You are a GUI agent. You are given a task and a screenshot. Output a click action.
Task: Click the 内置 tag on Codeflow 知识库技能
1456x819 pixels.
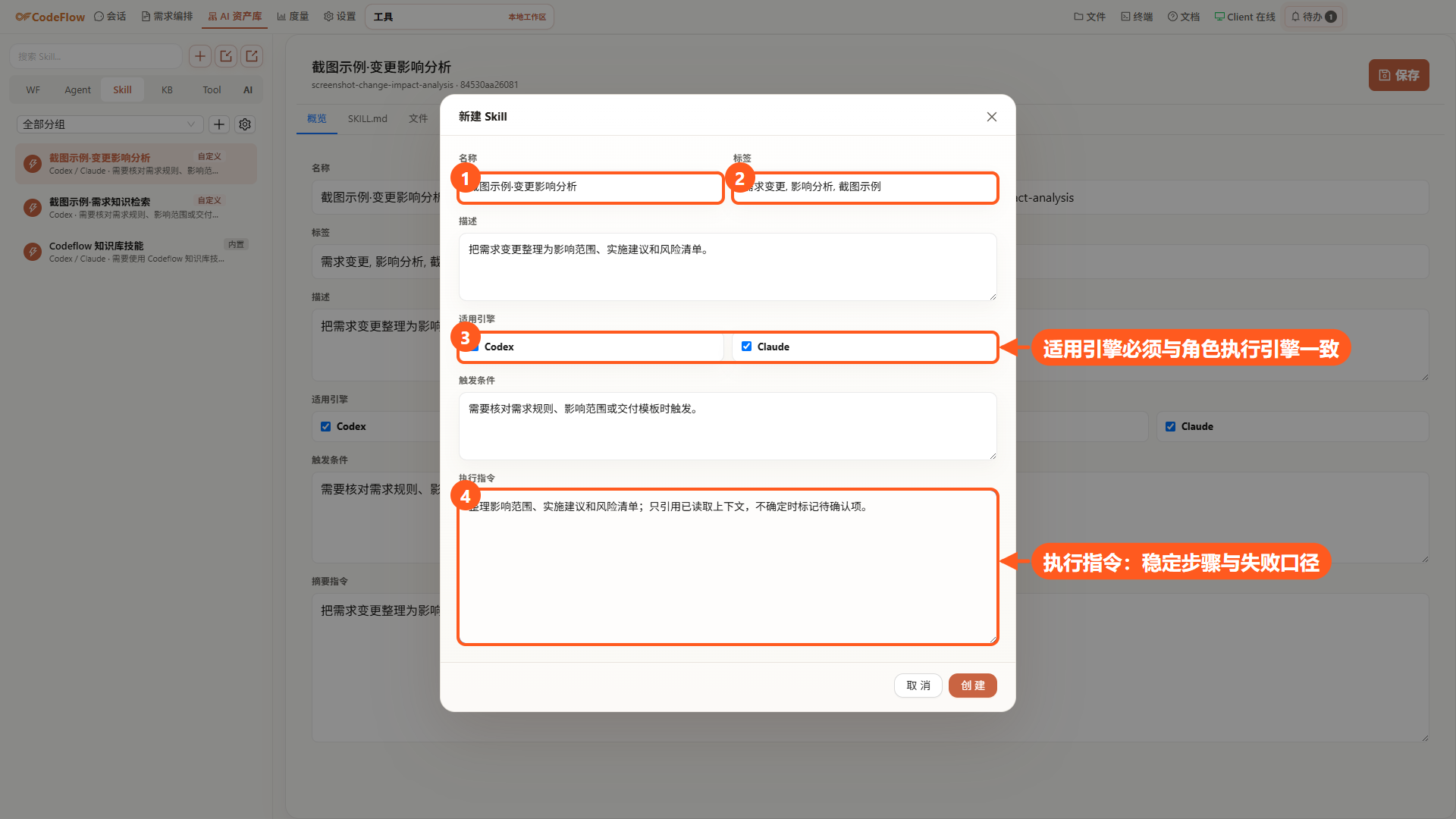236,244
